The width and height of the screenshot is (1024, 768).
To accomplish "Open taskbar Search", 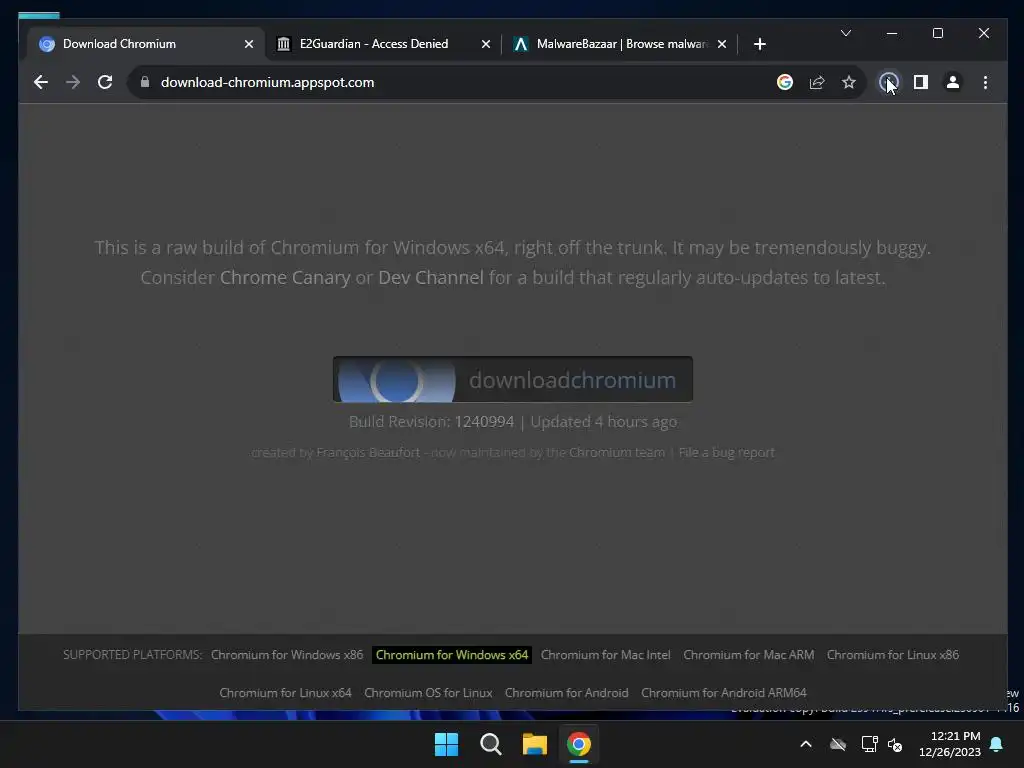I will tap(490, 744).
